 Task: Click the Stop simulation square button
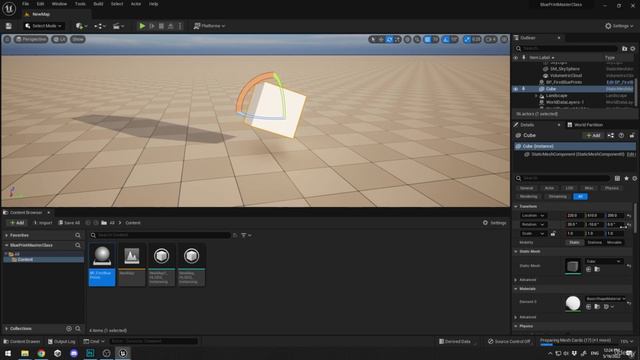pyautogui.click(x=161, y=26)
